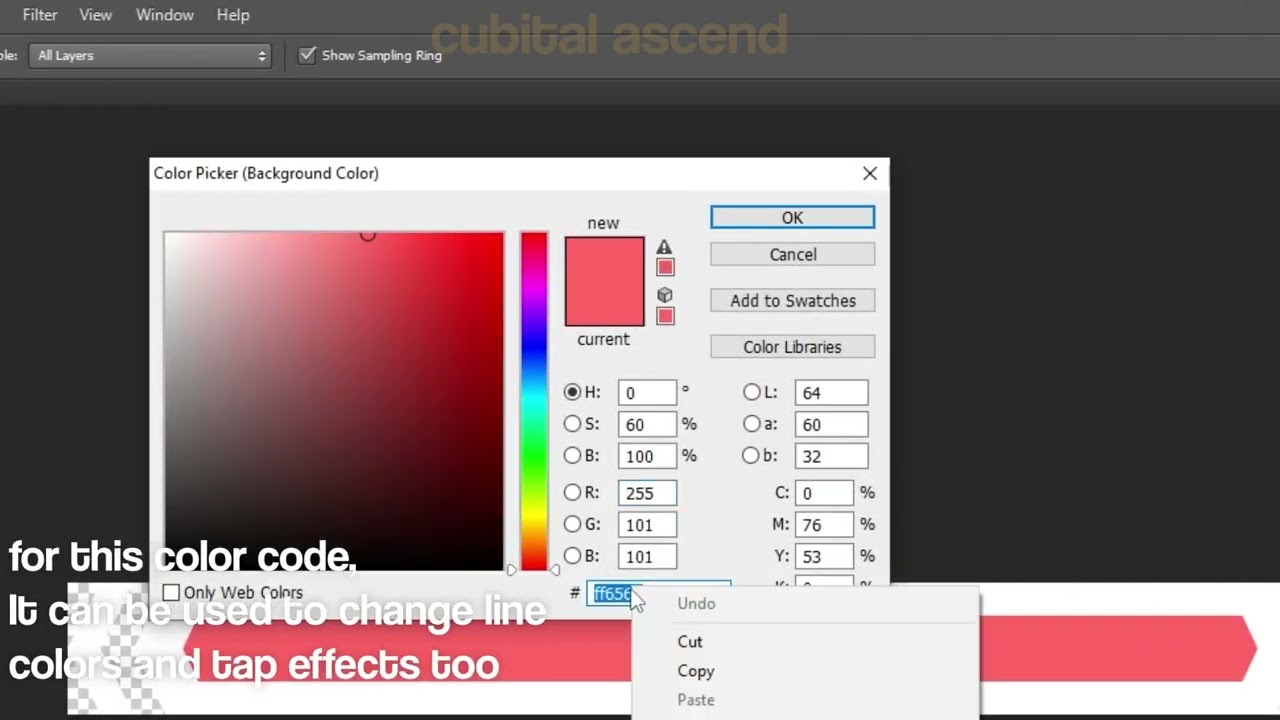Open the Help menu
Image resolution: width=1280 pixels, height=720 pixels.
coord(233,15)
